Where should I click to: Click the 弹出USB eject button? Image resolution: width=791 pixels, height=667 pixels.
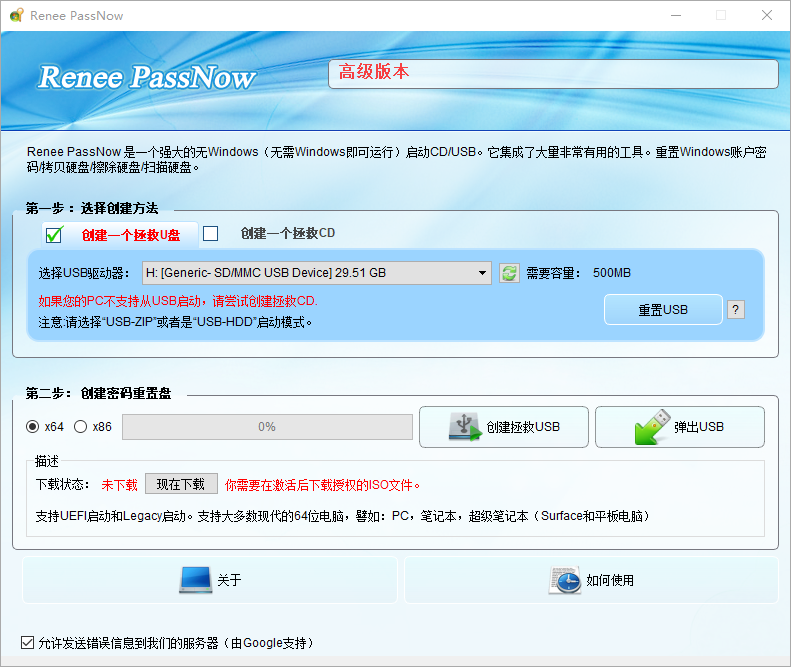(679, 427)
